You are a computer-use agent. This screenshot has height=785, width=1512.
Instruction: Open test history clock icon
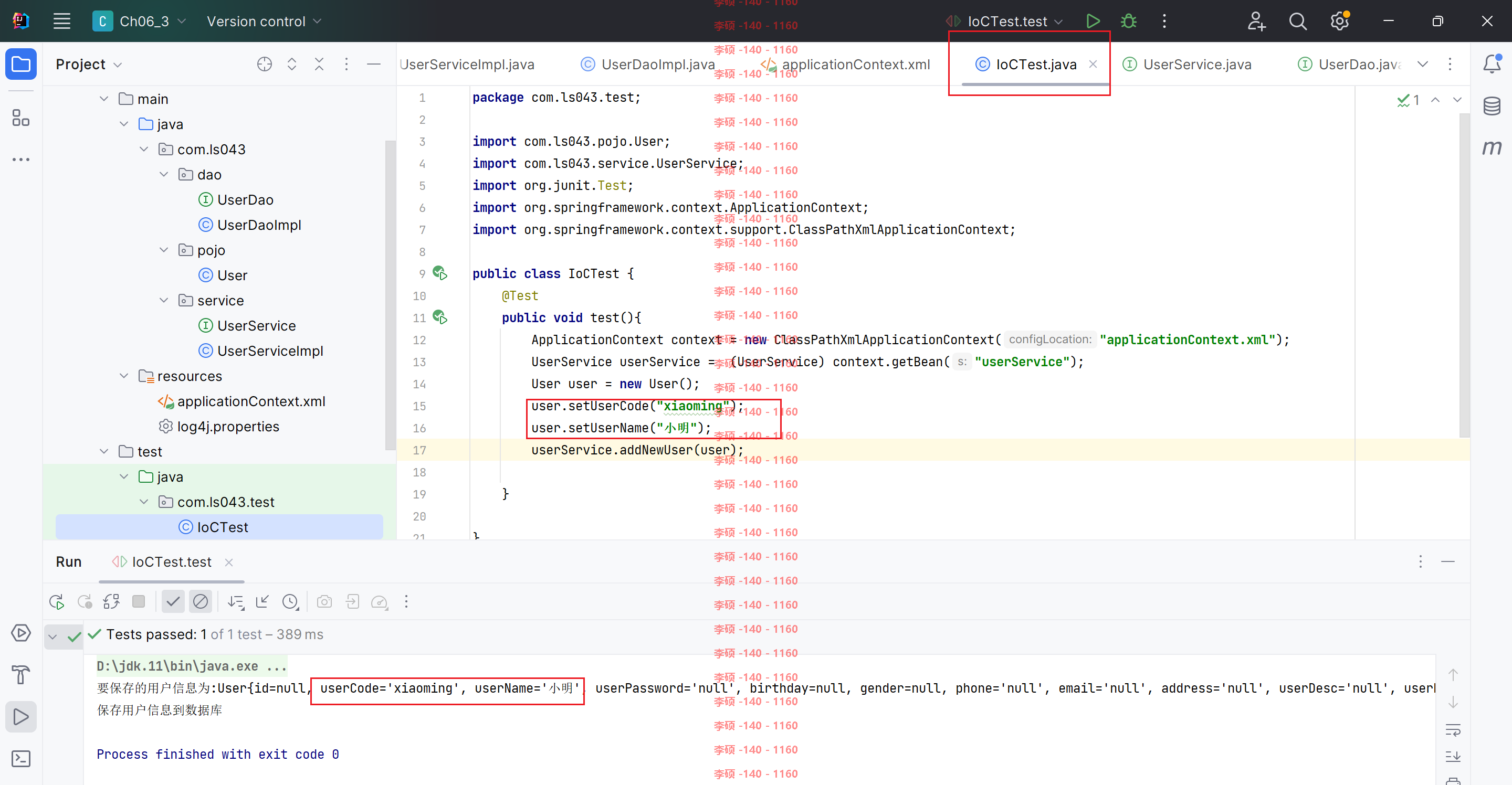[290, 601]
